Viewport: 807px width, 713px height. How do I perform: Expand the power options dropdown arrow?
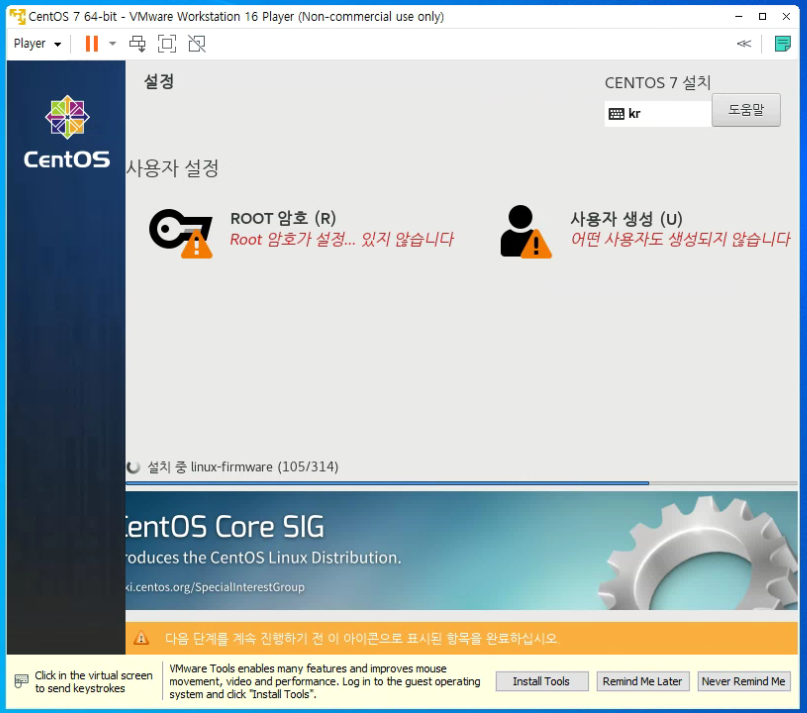(112, 44)
